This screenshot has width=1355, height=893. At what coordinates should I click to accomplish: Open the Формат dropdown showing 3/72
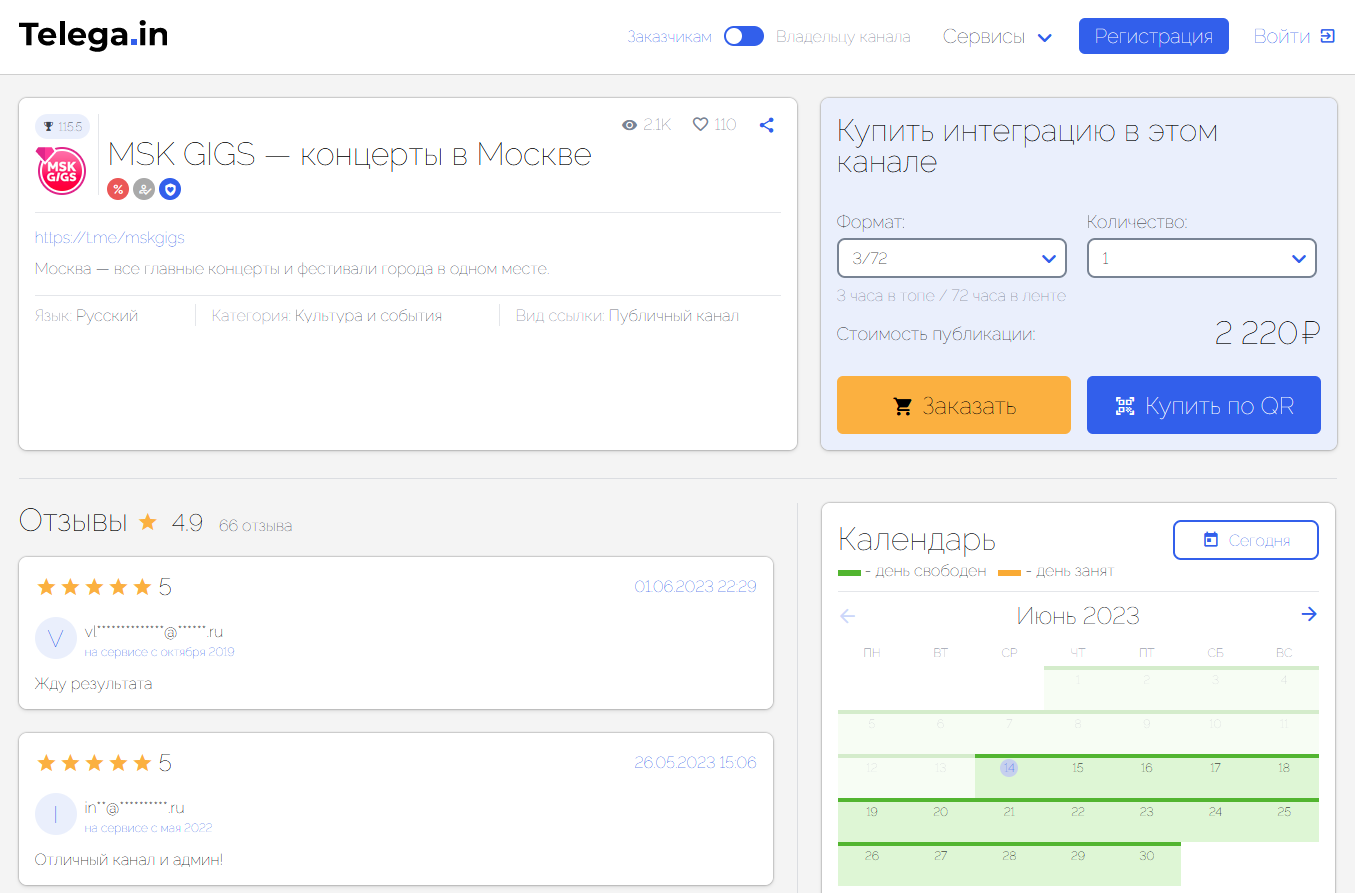pyautogui.click(x=952, y=258)
